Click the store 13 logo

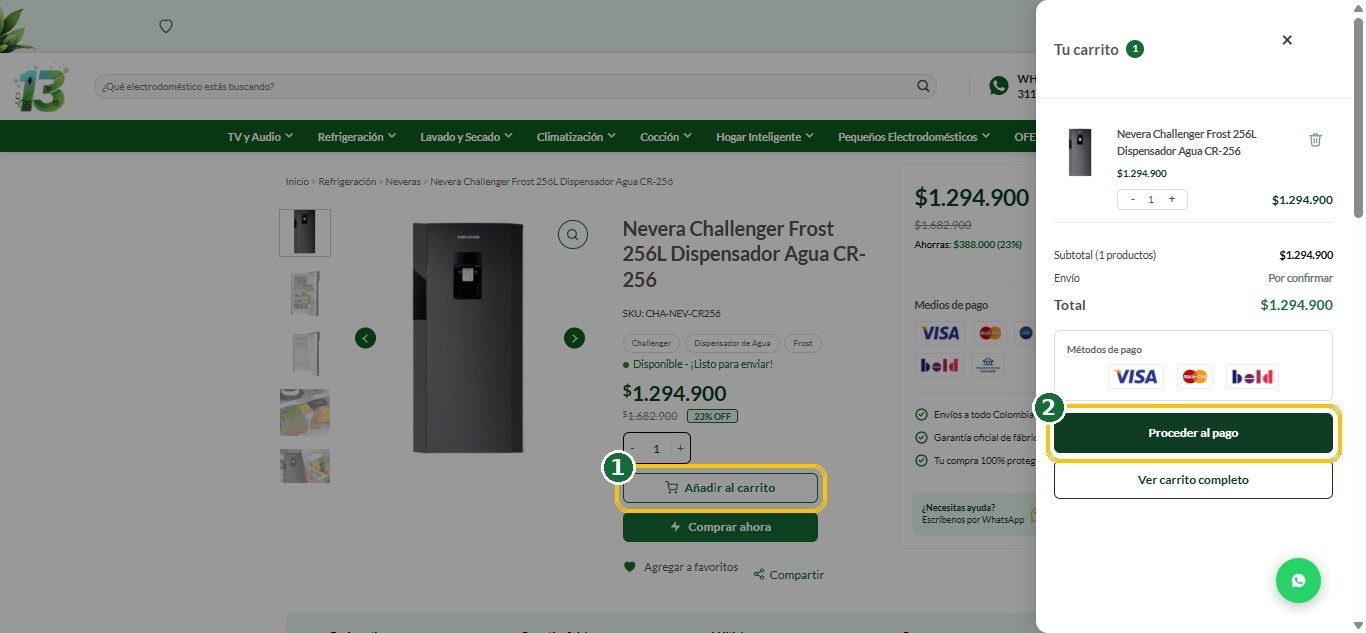coord(41,88)
